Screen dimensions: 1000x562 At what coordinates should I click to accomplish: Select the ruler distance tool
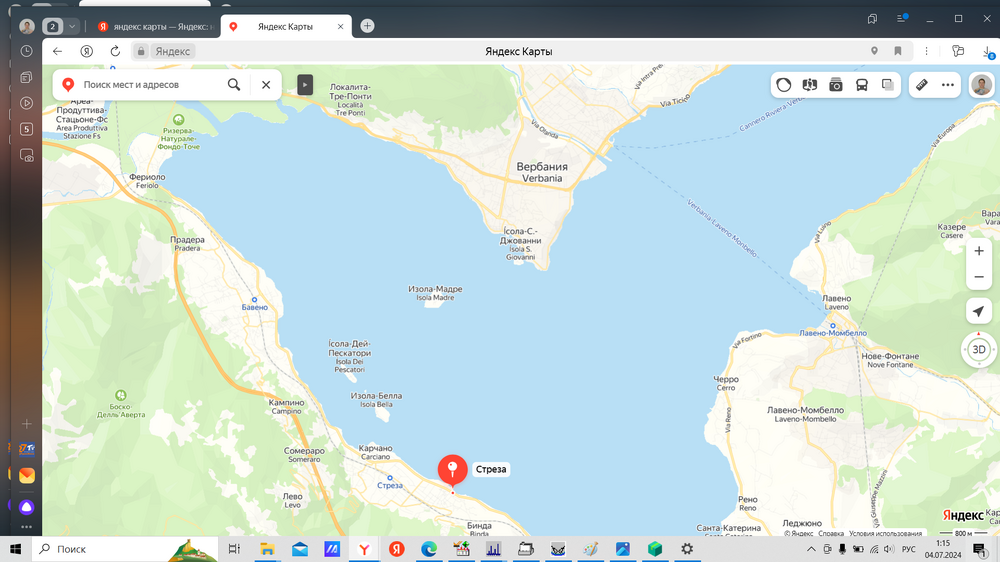pos(922,85)
